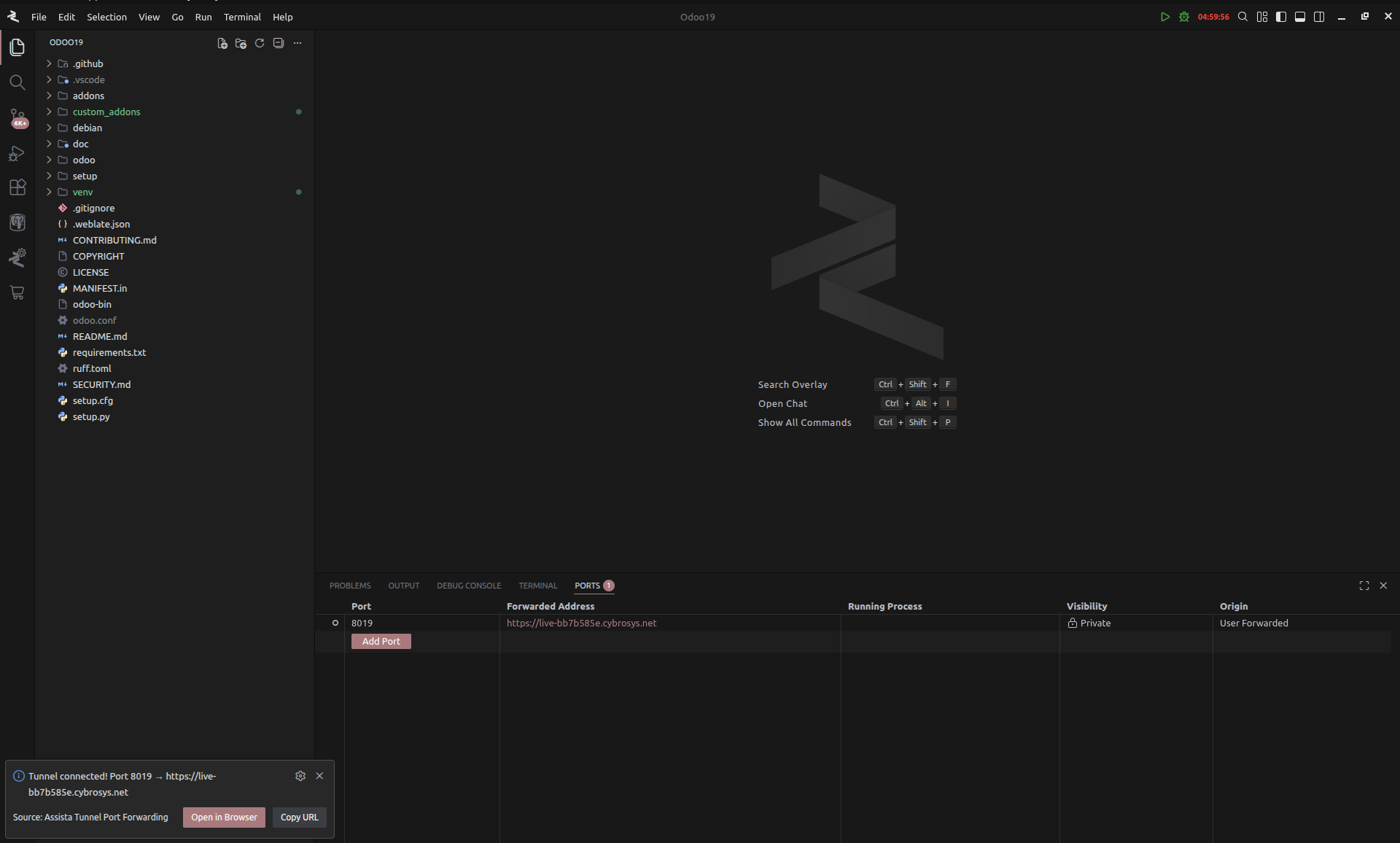Open the customize layout icon
Screen dimensions: 1400x843
[x=1262, y=17]
